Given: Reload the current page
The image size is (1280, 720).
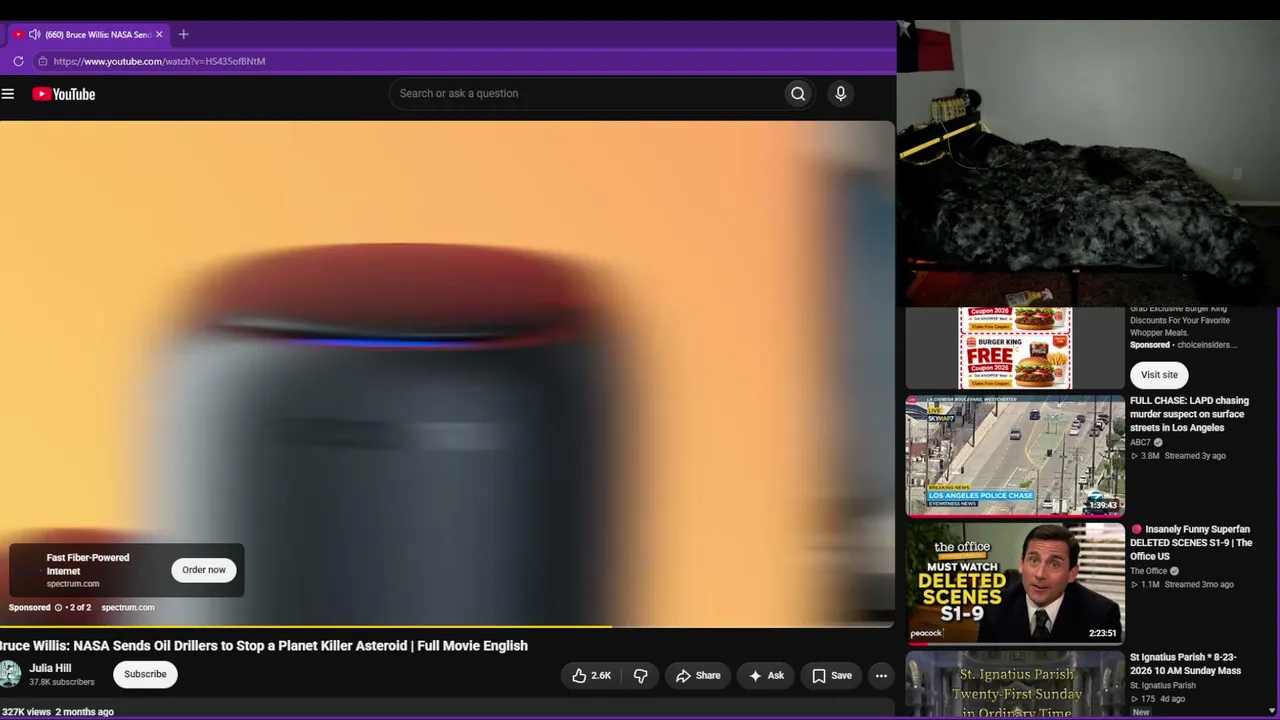Looking at the screenshot, I should pyautogui.click(x=18, y=61).
